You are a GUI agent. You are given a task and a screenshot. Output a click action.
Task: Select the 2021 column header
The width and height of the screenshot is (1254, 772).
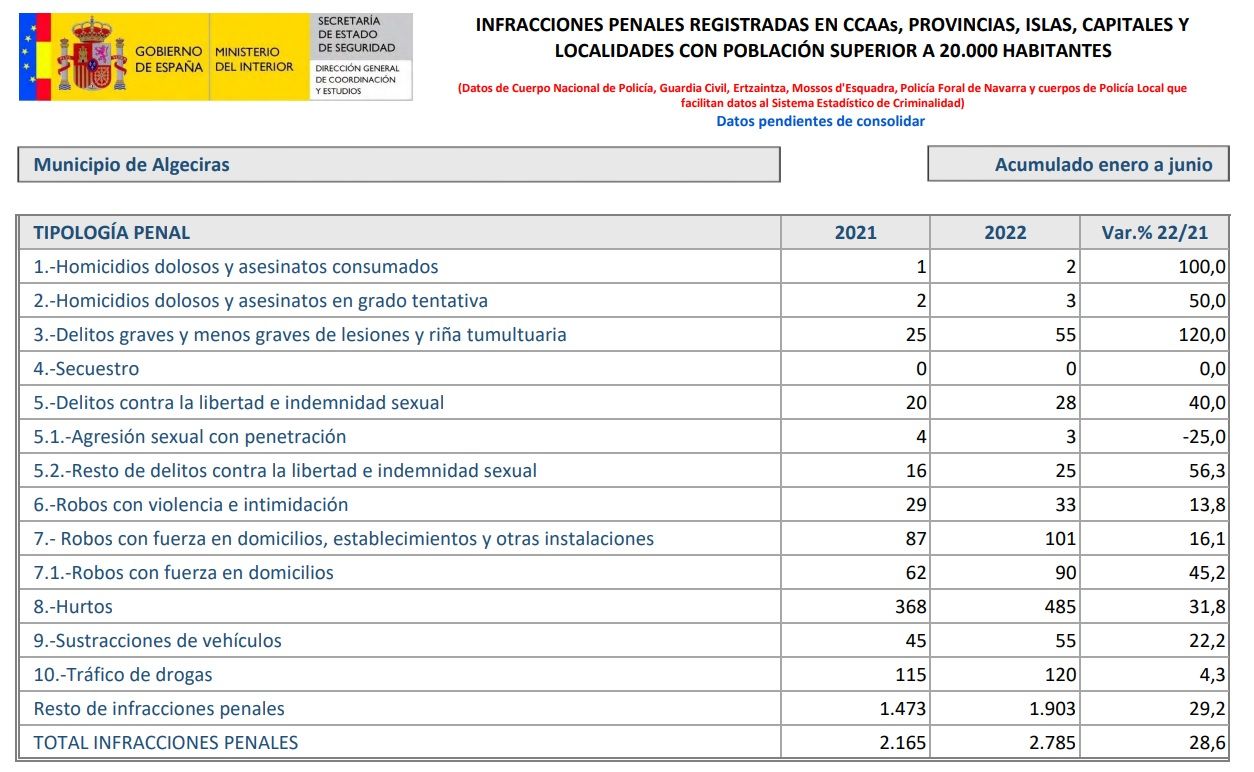click(x=855, y=231)
